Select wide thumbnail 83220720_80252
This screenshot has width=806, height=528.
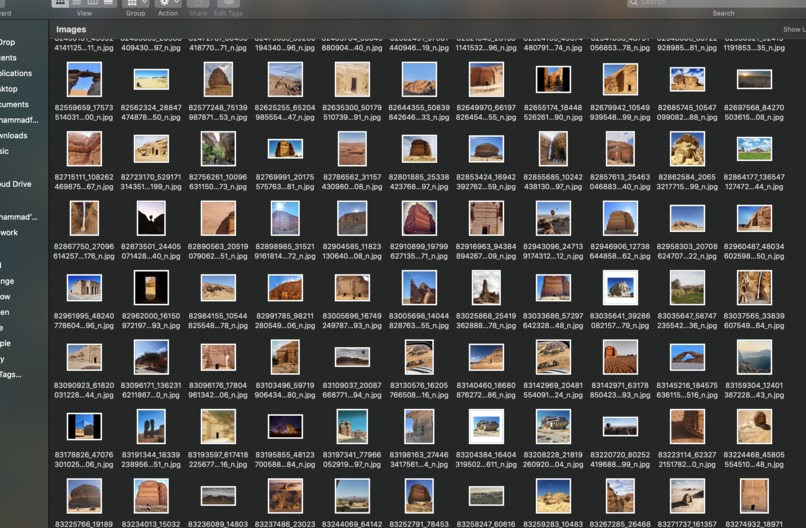[620, 426]
